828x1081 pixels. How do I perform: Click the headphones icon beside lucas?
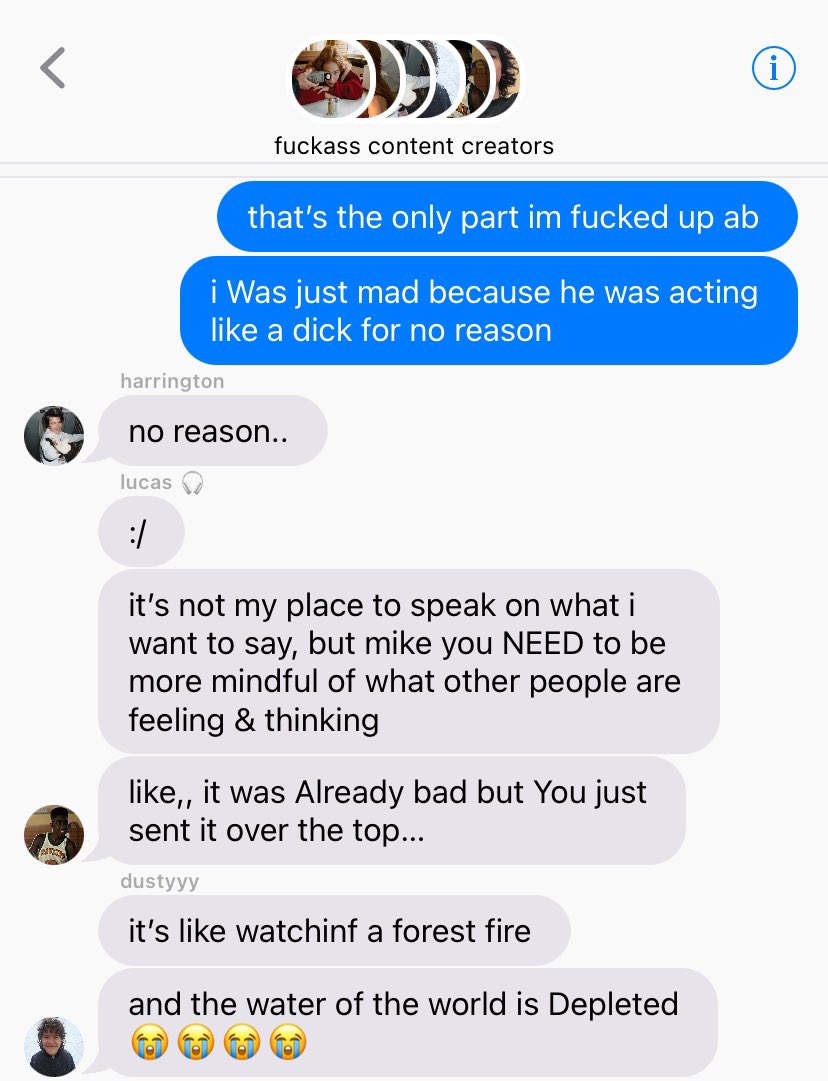coord(192,483)
